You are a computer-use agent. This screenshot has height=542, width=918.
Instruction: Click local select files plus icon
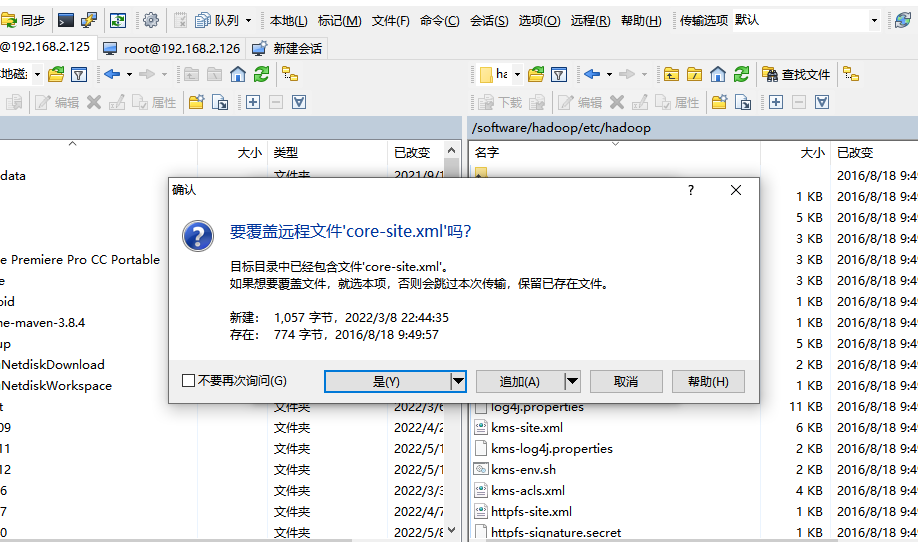(253, 102)
